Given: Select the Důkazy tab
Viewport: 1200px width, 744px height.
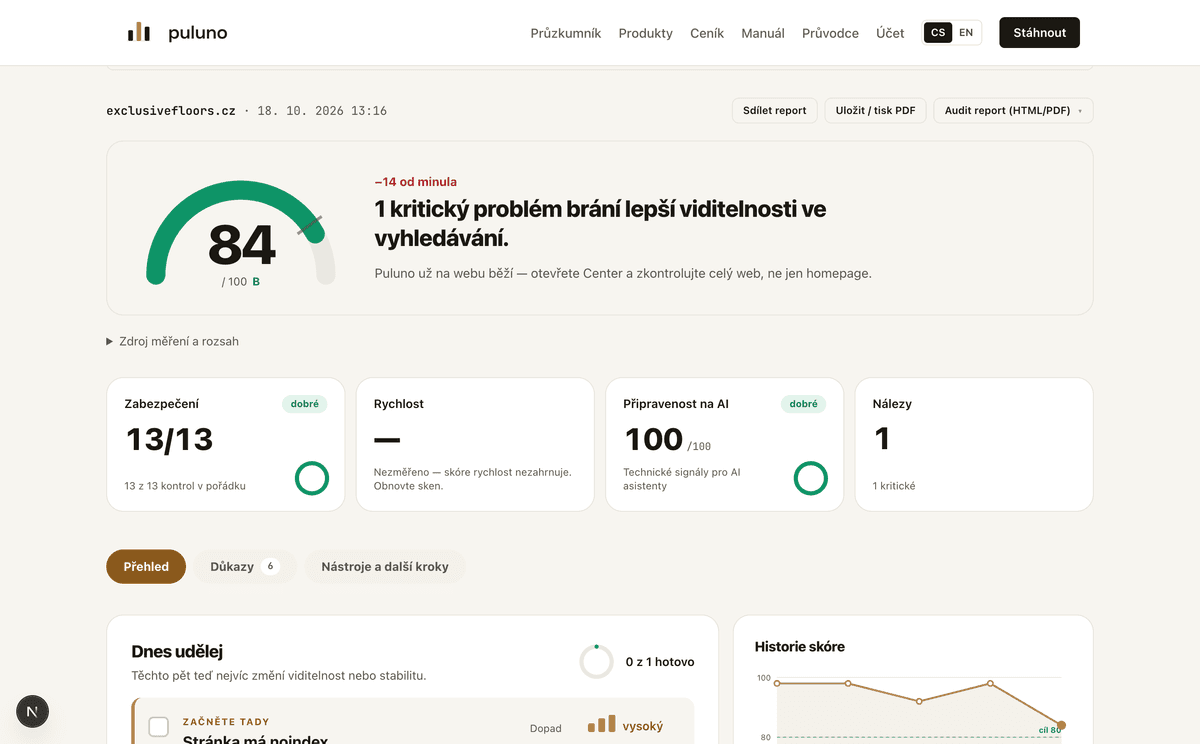Looking at the screenshot, I should pyautogui.click(x=244, y=566).
